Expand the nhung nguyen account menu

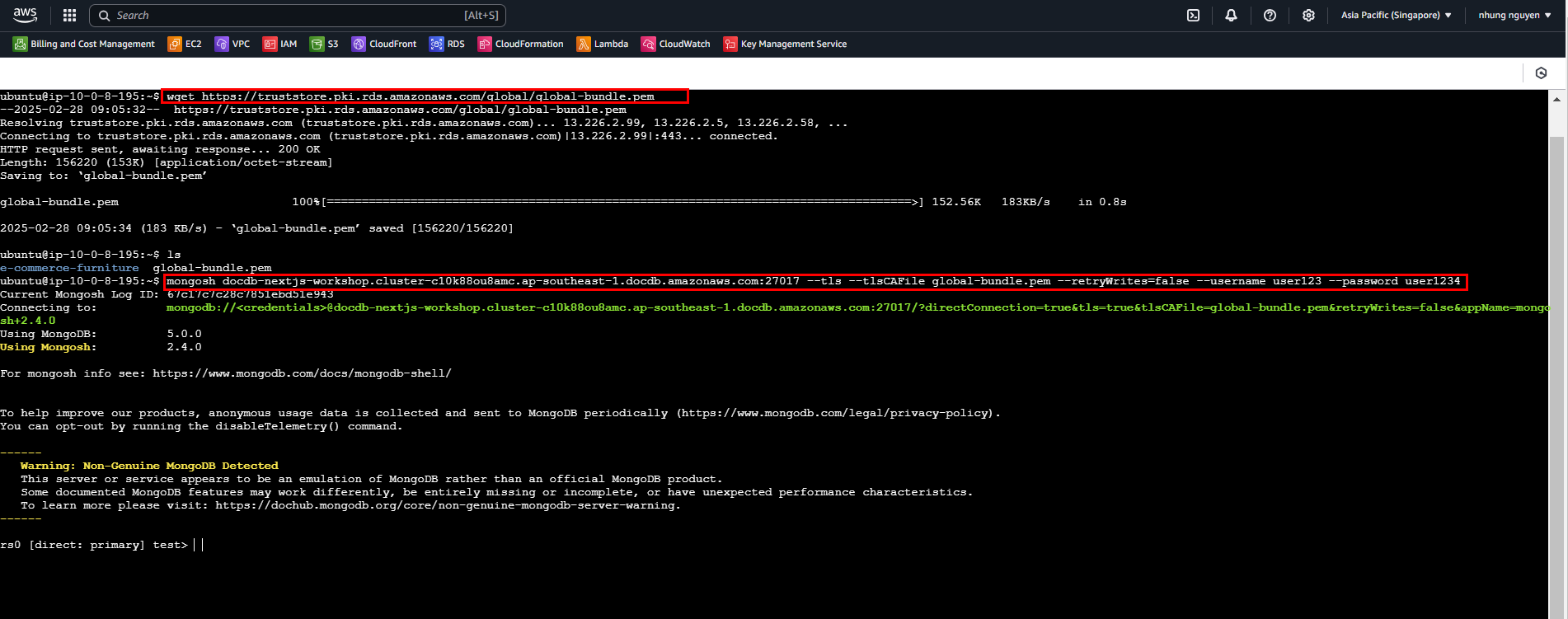tap(1514, 15)
